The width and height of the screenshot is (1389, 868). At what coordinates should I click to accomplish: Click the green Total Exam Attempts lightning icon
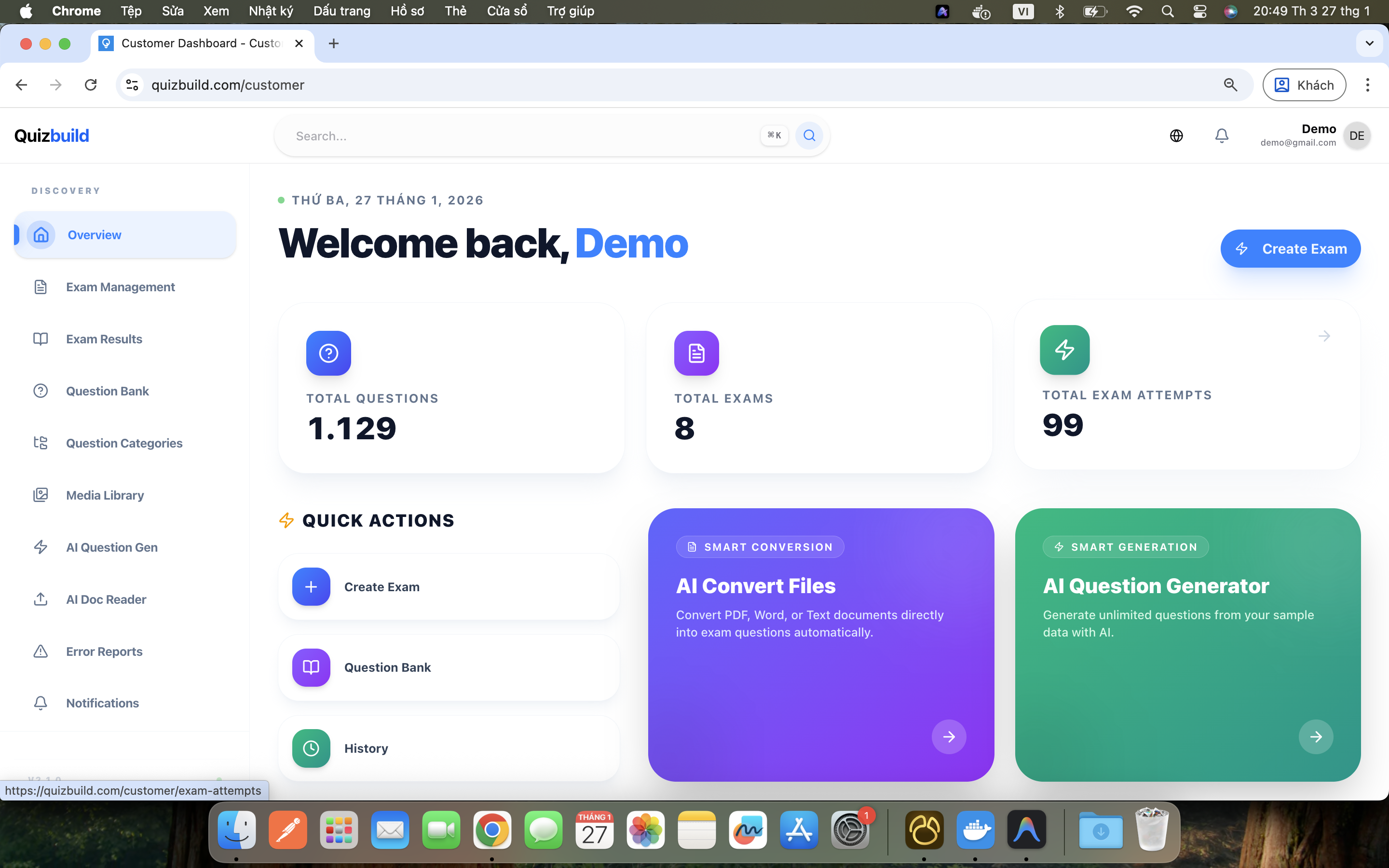(x=1064, y=350)
